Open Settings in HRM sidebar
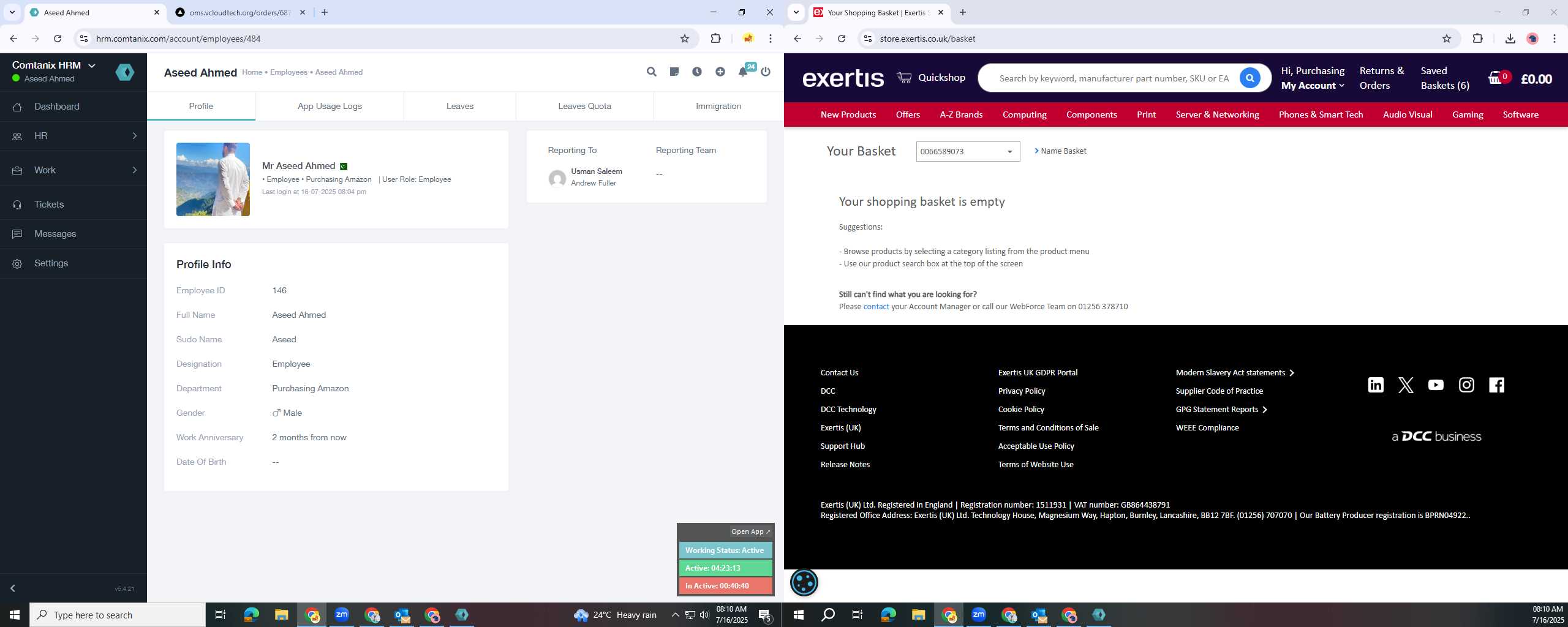The image size is (1568, 627). coord(73,263)
